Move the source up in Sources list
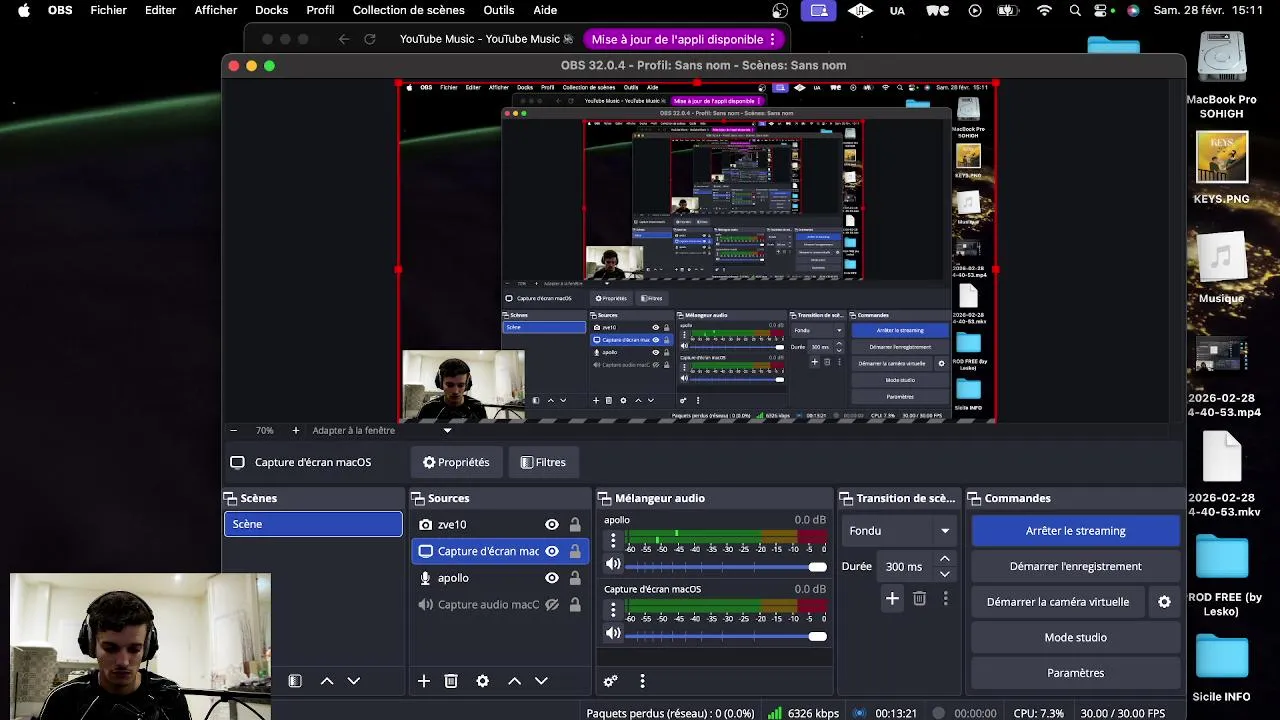The width and height of the screenshot is (1280, 720). (514, 681)
